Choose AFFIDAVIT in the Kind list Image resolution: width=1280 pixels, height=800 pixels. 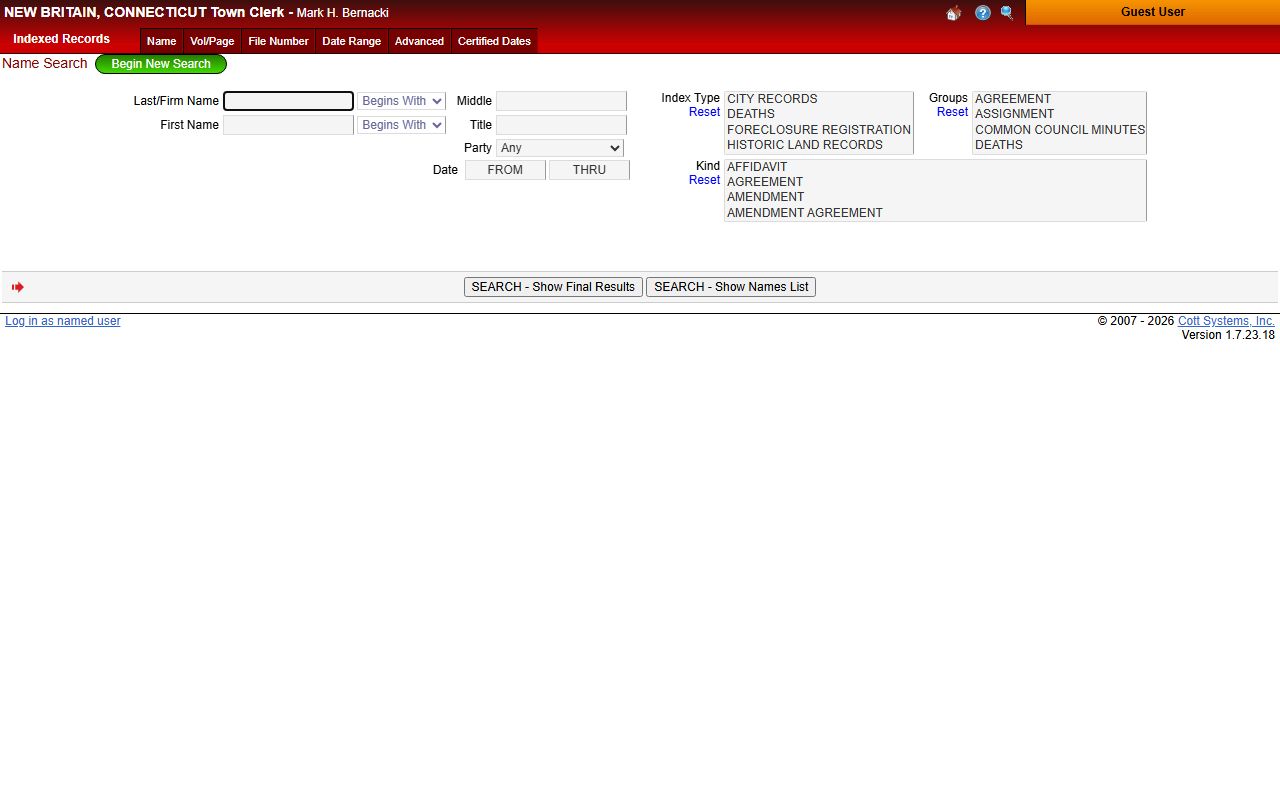[757, 167]
